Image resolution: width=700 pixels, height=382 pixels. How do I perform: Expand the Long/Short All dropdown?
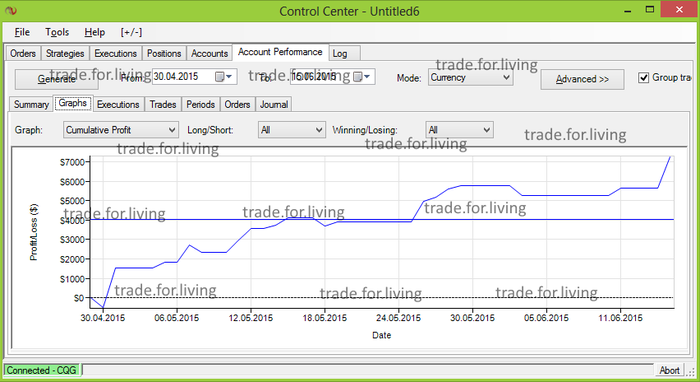[x=292, y=130]
